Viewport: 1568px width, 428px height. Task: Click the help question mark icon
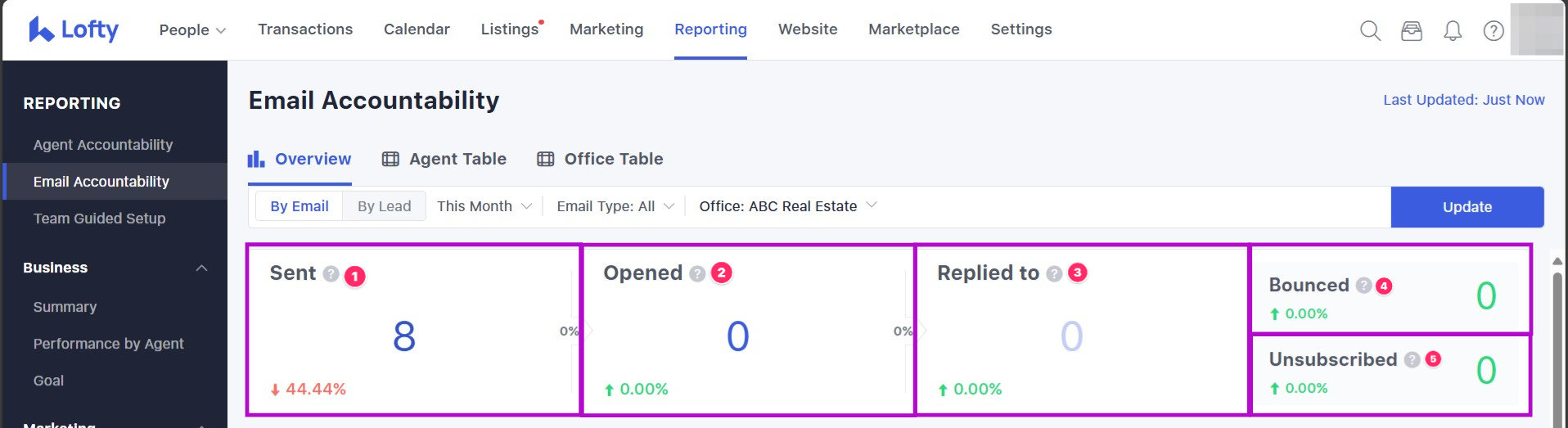(x=1494, y=31)
